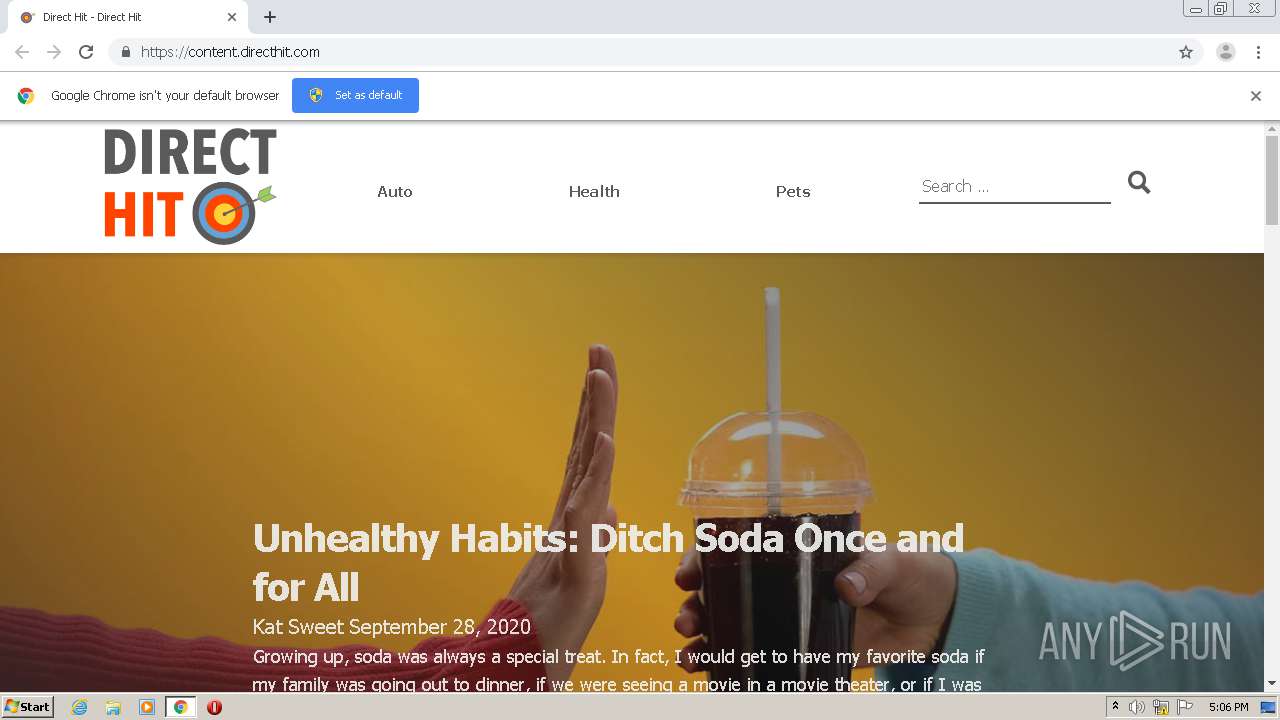Focus the Search text field
Viewport: 1280px width, 720px height.
(x=1015, y=186)
